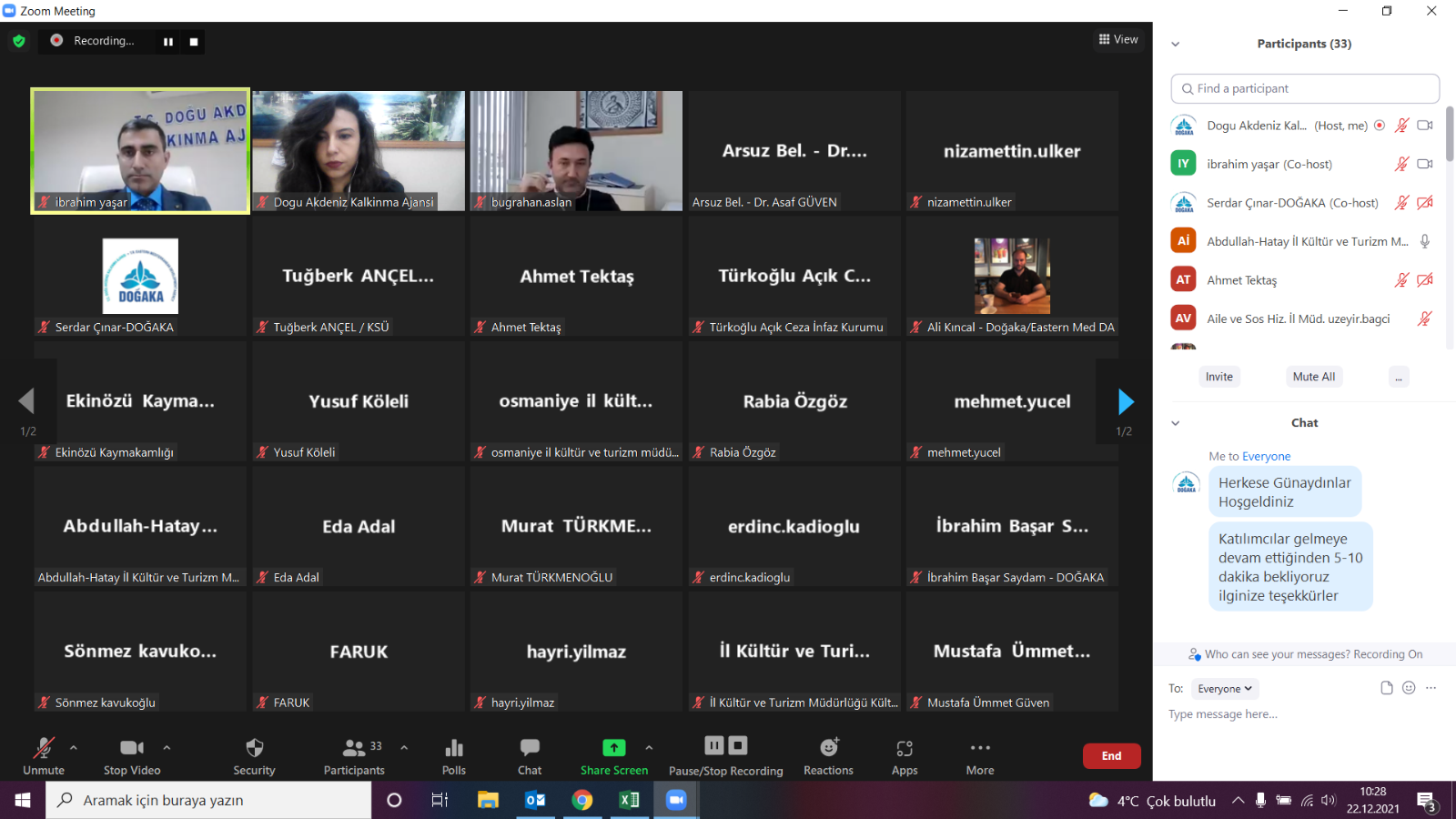Image resolution: width=1456 pixels, height=819 pixels.
Task: Toggle video icon for ibrahim yaşar co-host
Action: pyautogui.click(x=1425, y=164)
